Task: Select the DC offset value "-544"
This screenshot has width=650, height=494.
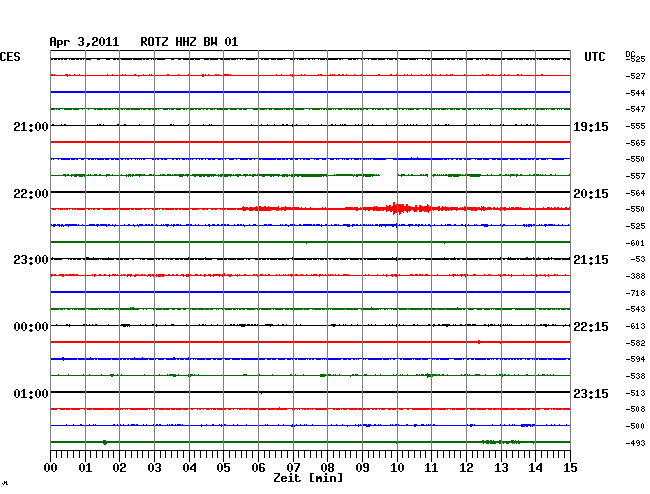Action: (x=635, y=93)
